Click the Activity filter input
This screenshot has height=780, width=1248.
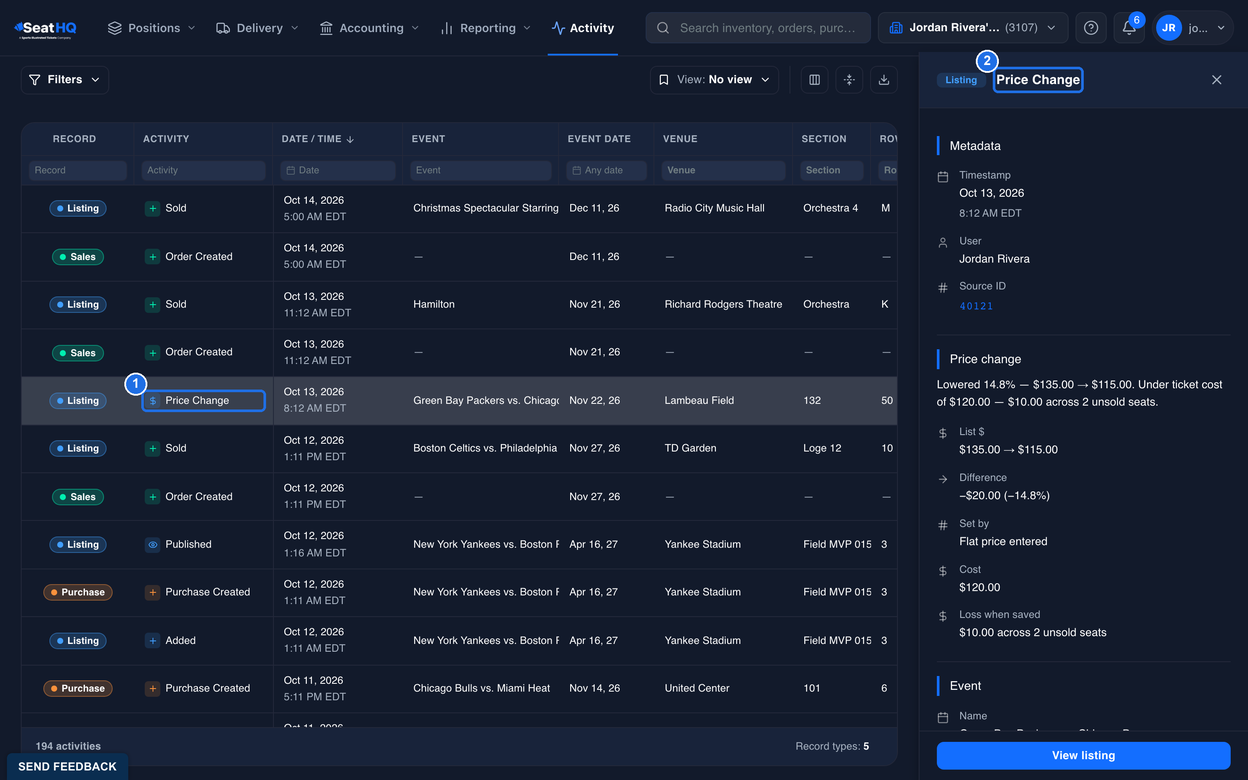[204, 170]
